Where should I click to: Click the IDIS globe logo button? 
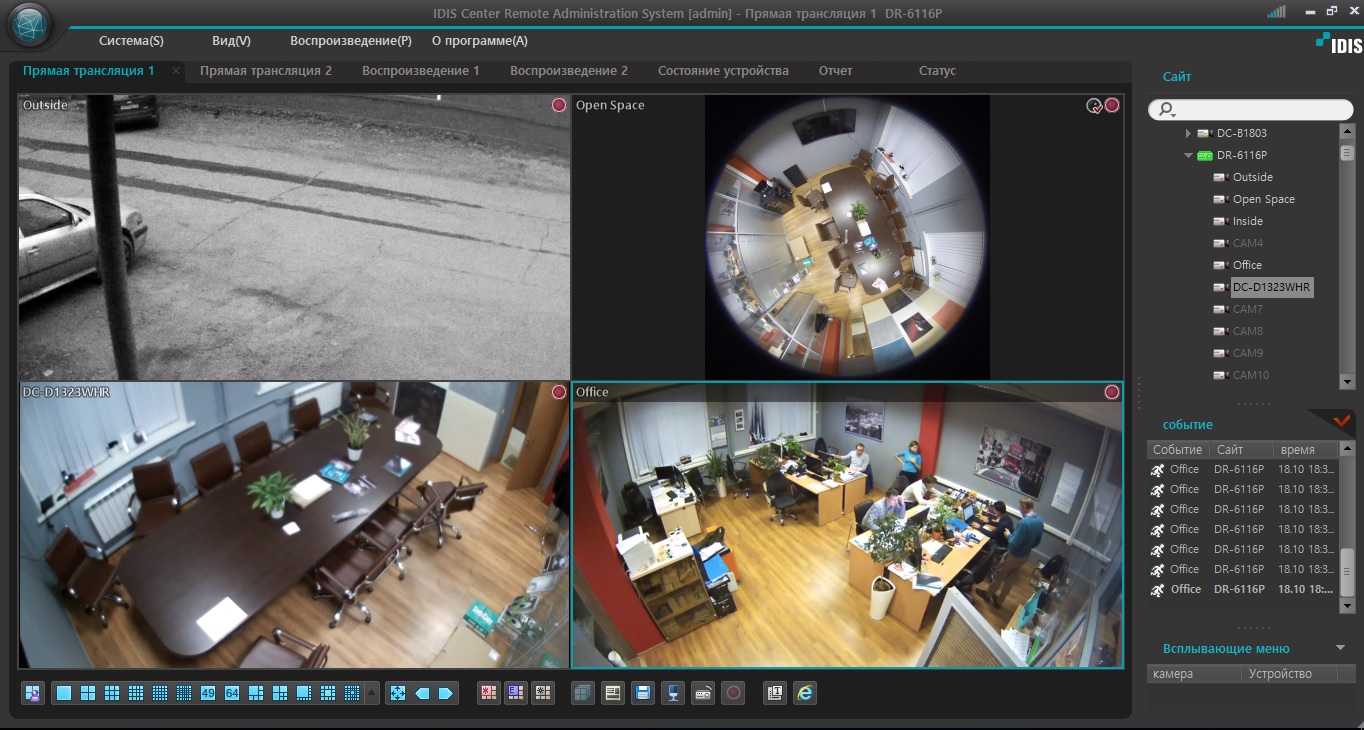tap(30, 27)
